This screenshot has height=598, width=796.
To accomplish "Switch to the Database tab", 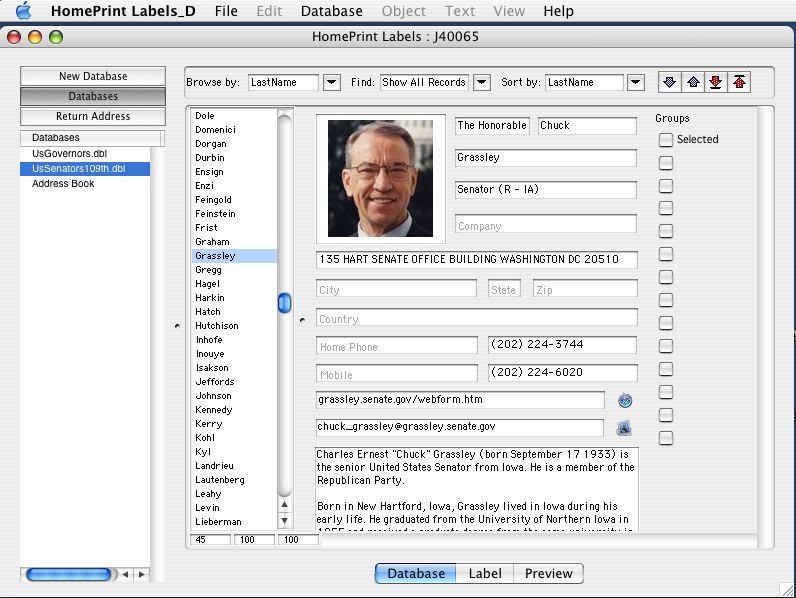I will point(416,574).
